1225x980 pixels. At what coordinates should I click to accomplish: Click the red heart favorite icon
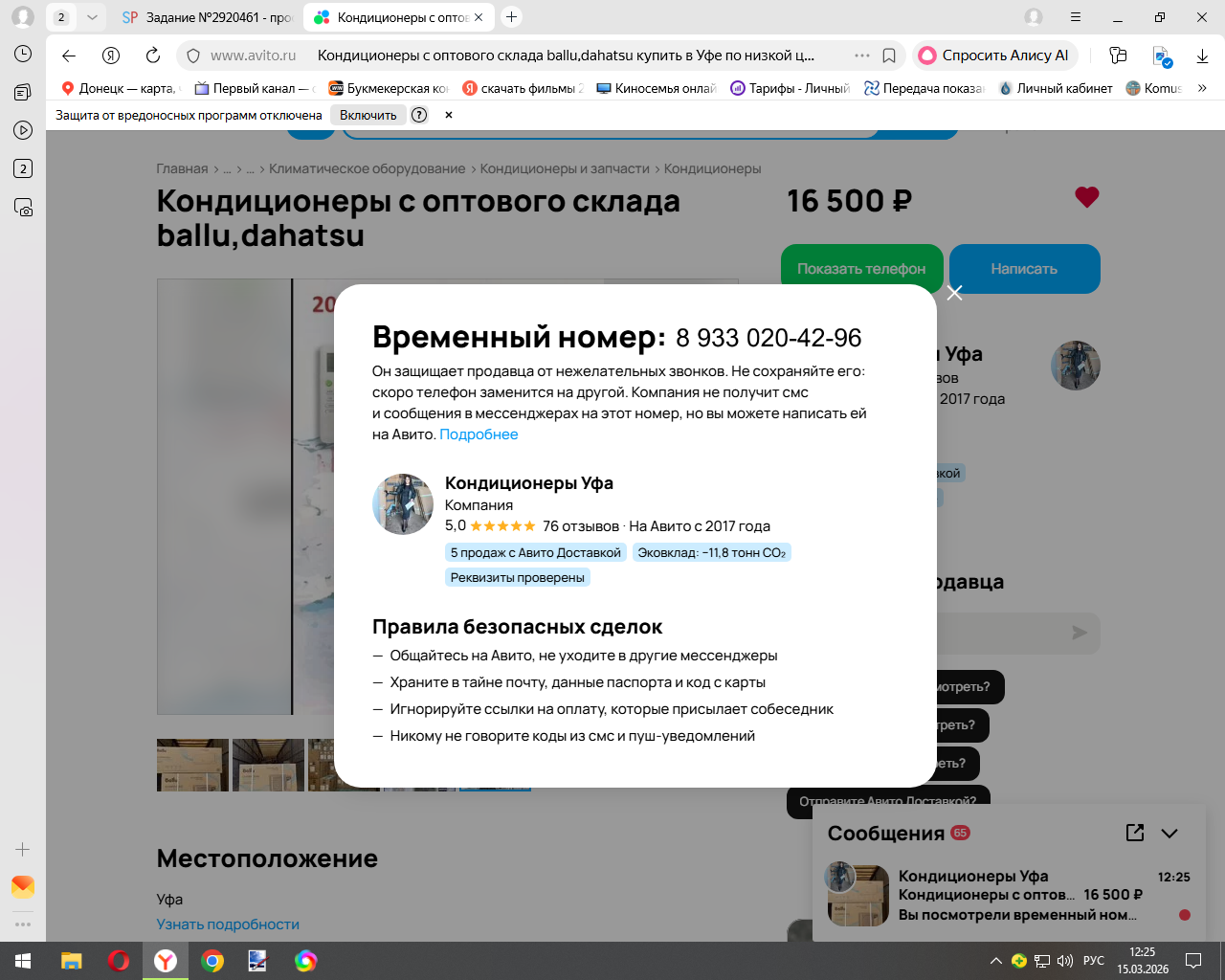tap(1087, 197)
